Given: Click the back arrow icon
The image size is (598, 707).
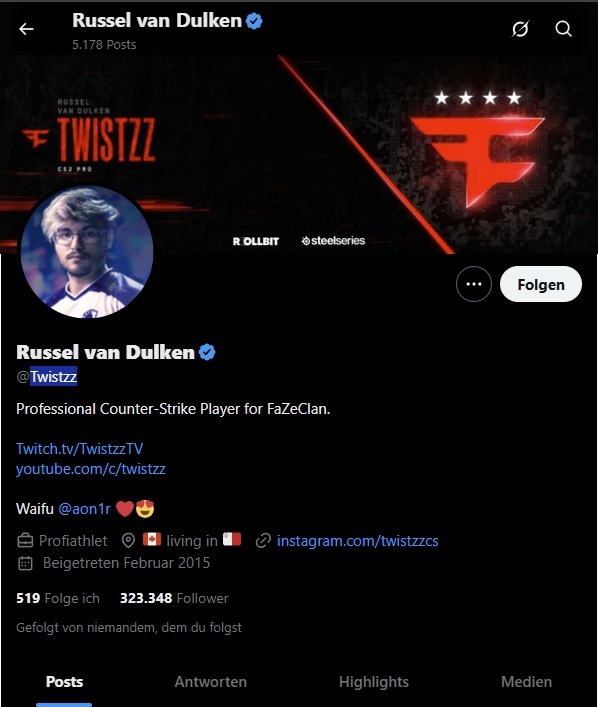Looking at the screenshot, I should click(26, 29).
